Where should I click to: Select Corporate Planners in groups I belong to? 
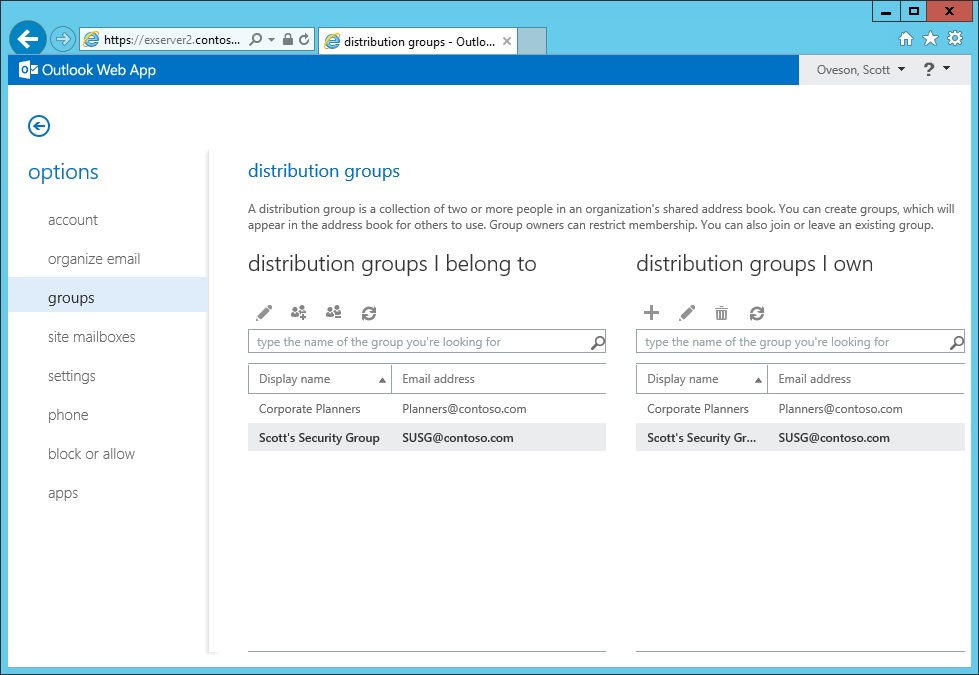click(x=310, y=409)
